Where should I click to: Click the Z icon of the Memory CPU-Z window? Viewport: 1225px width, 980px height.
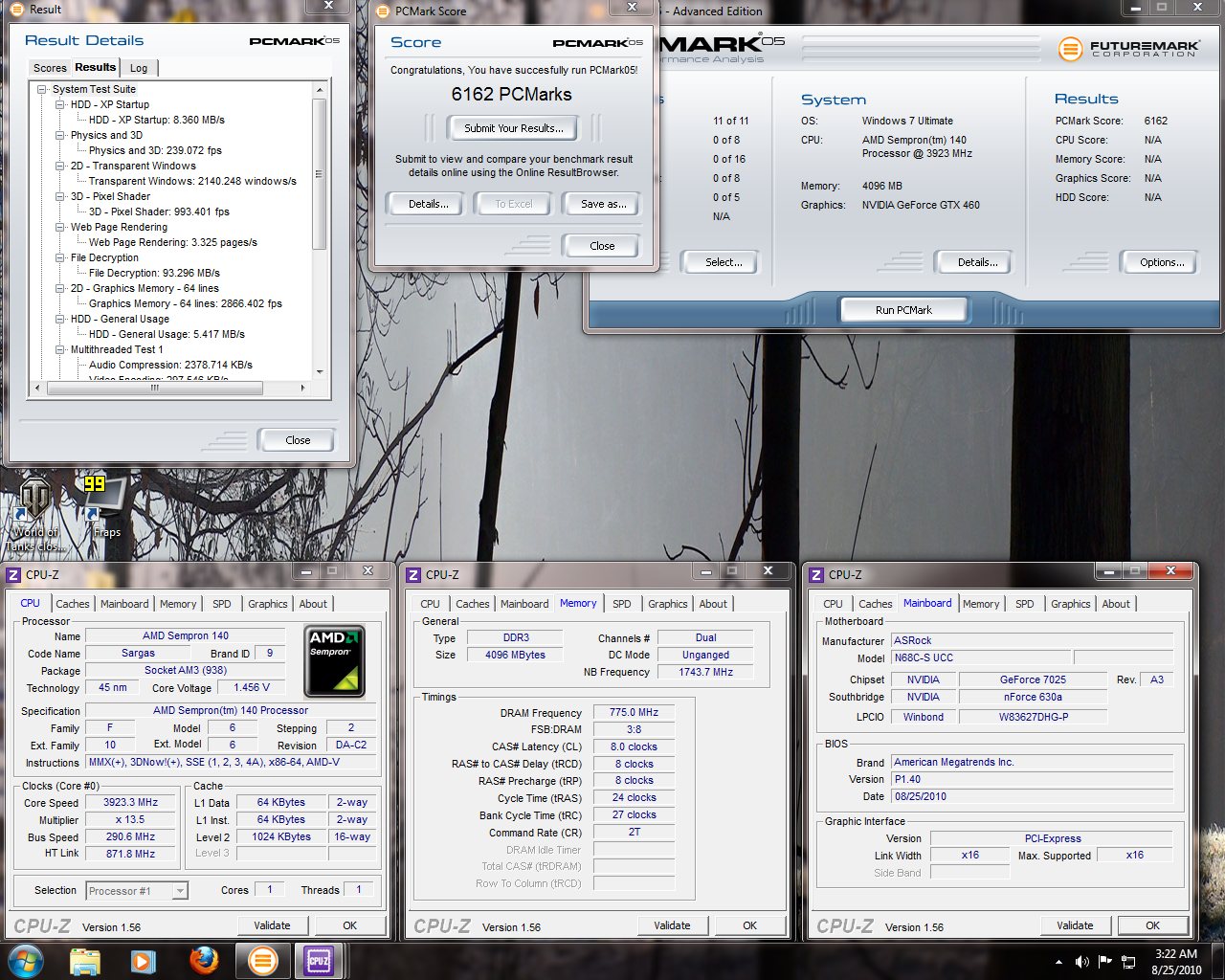pyautogui.click(x=413, y=575)
